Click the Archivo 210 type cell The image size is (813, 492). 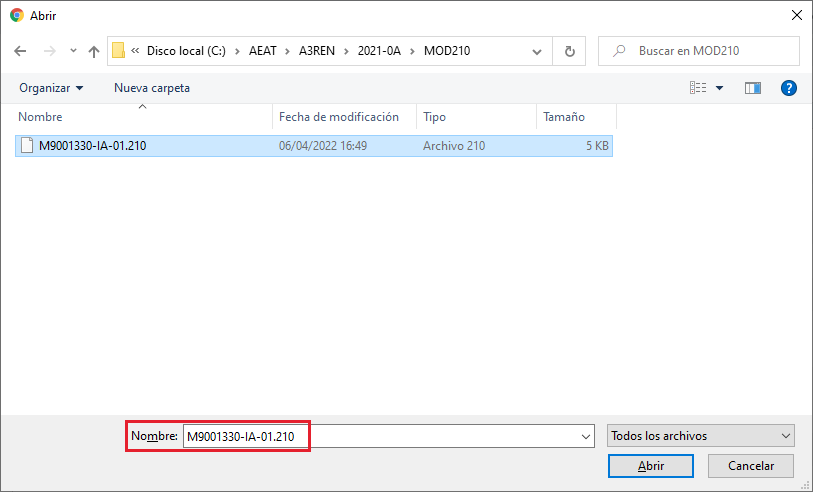[x=454, y=146]
